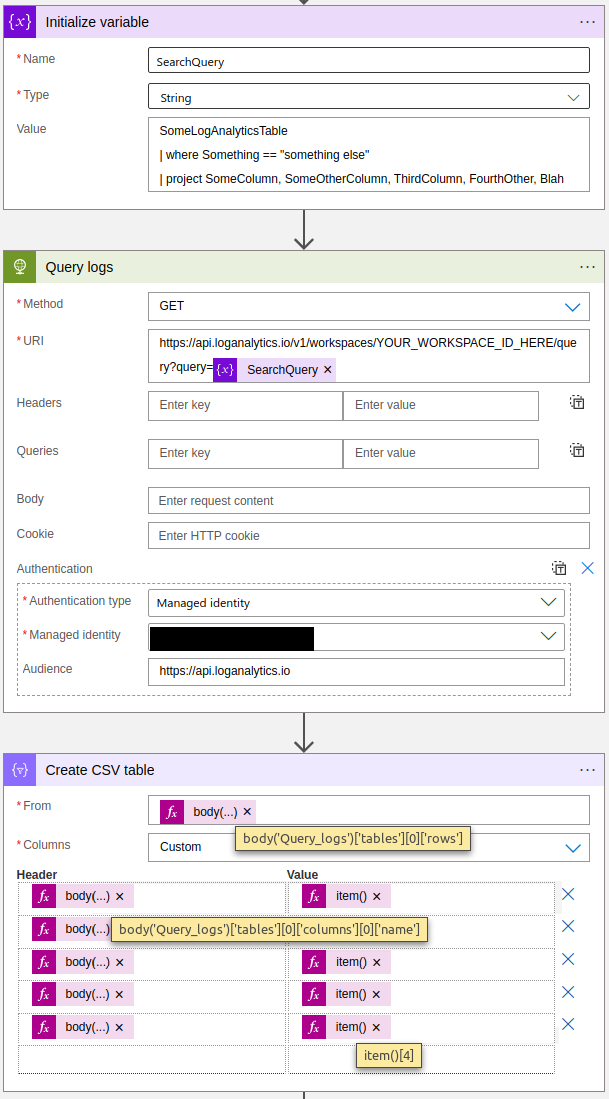Click the empty Header cell in last row
Image resolution: width=609 pixels, height=1099 pixels.
(151, 1059)
